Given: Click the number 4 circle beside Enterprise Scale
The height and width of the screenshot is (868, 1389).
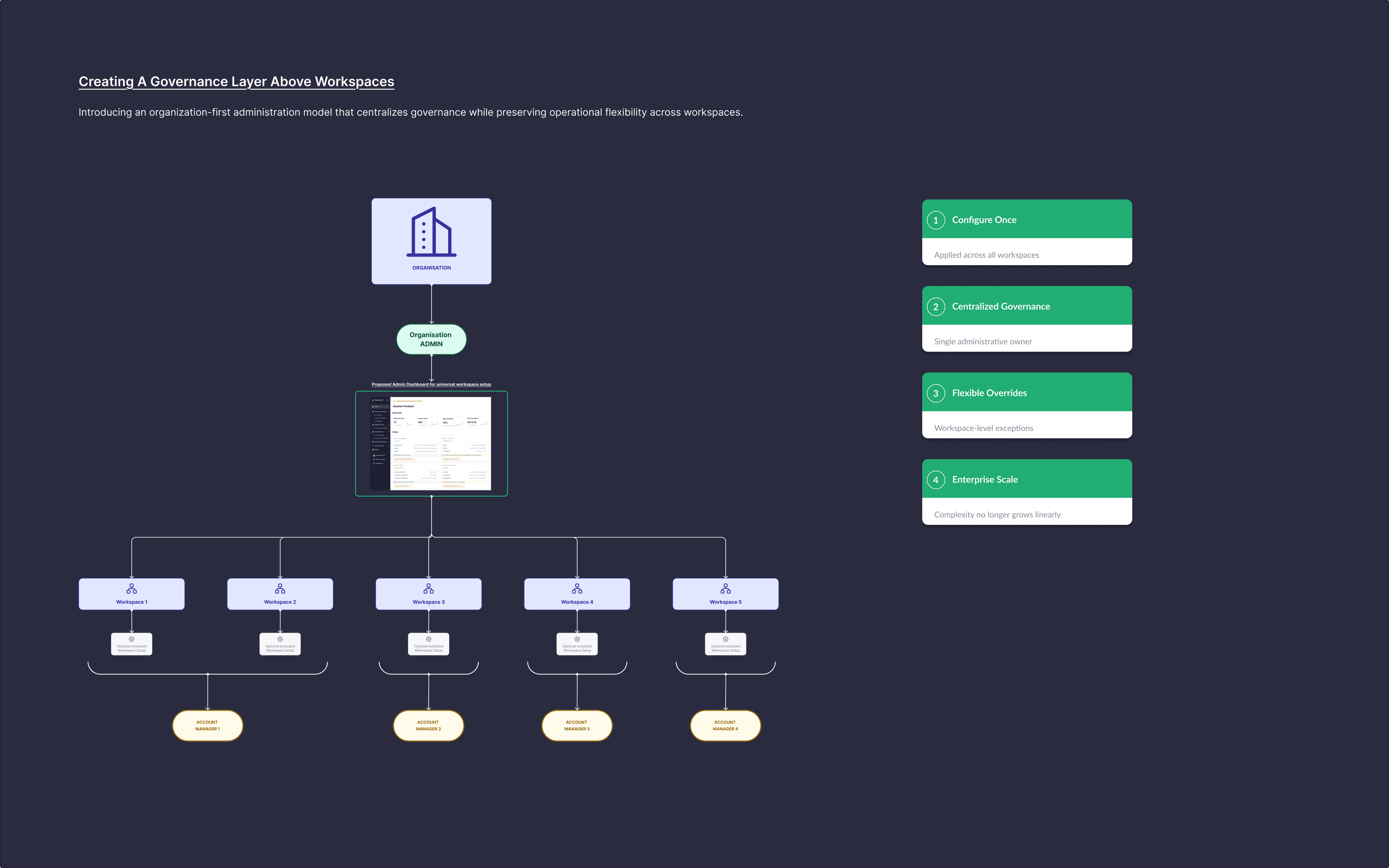Looking at the screenshot, I should (936, 480).
